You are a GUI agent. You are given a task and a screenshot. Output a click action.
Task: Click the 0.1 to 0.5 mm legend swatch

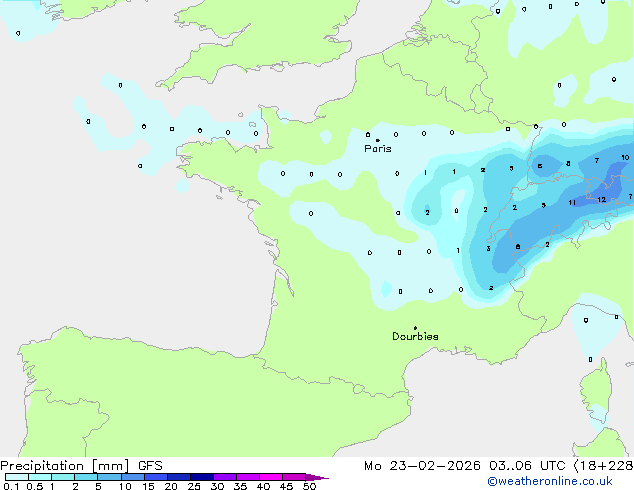pyautogui.click(x=17, y=477)
